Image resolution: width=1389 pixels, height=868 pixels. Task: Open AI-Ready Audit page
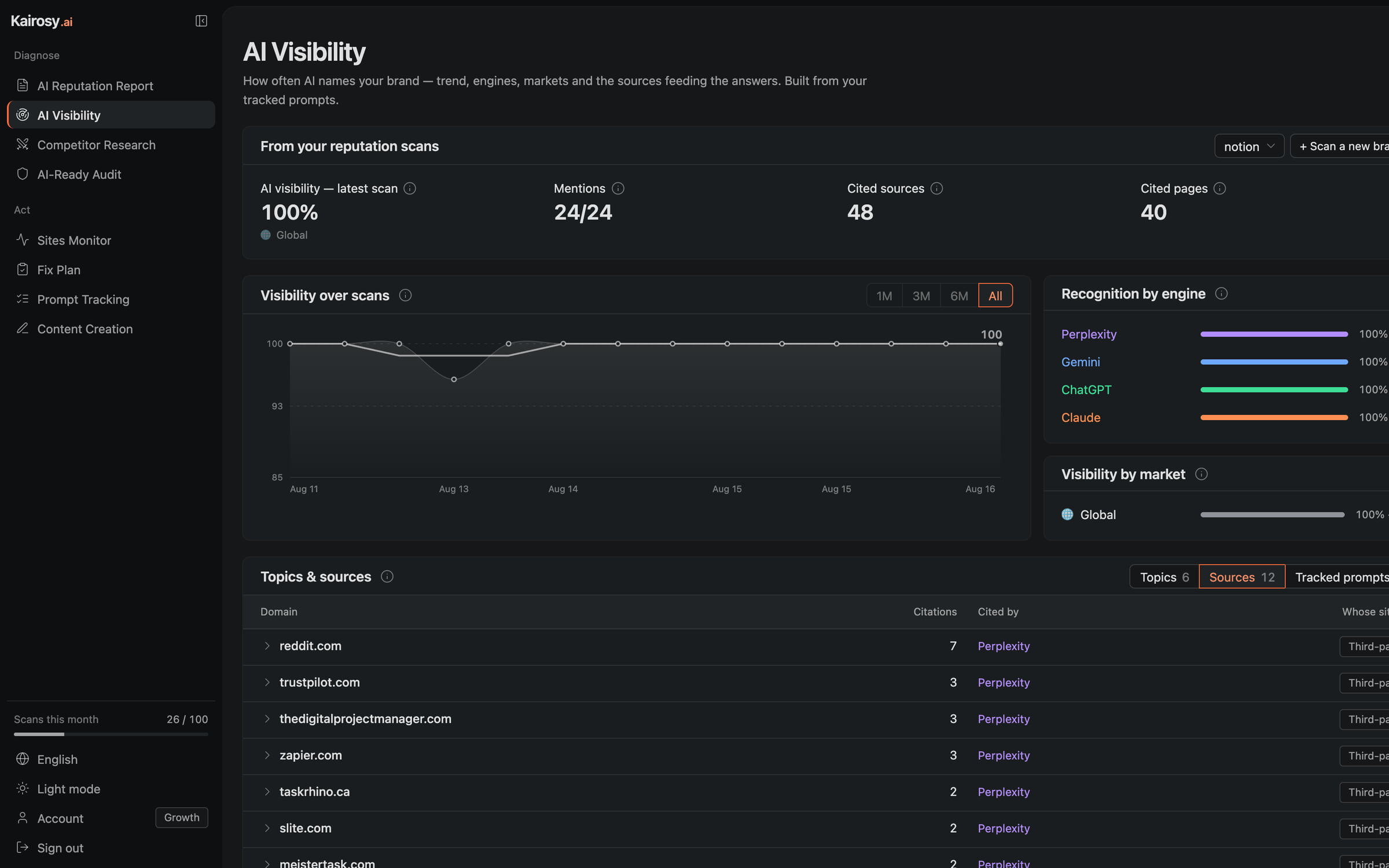point(111,174)
